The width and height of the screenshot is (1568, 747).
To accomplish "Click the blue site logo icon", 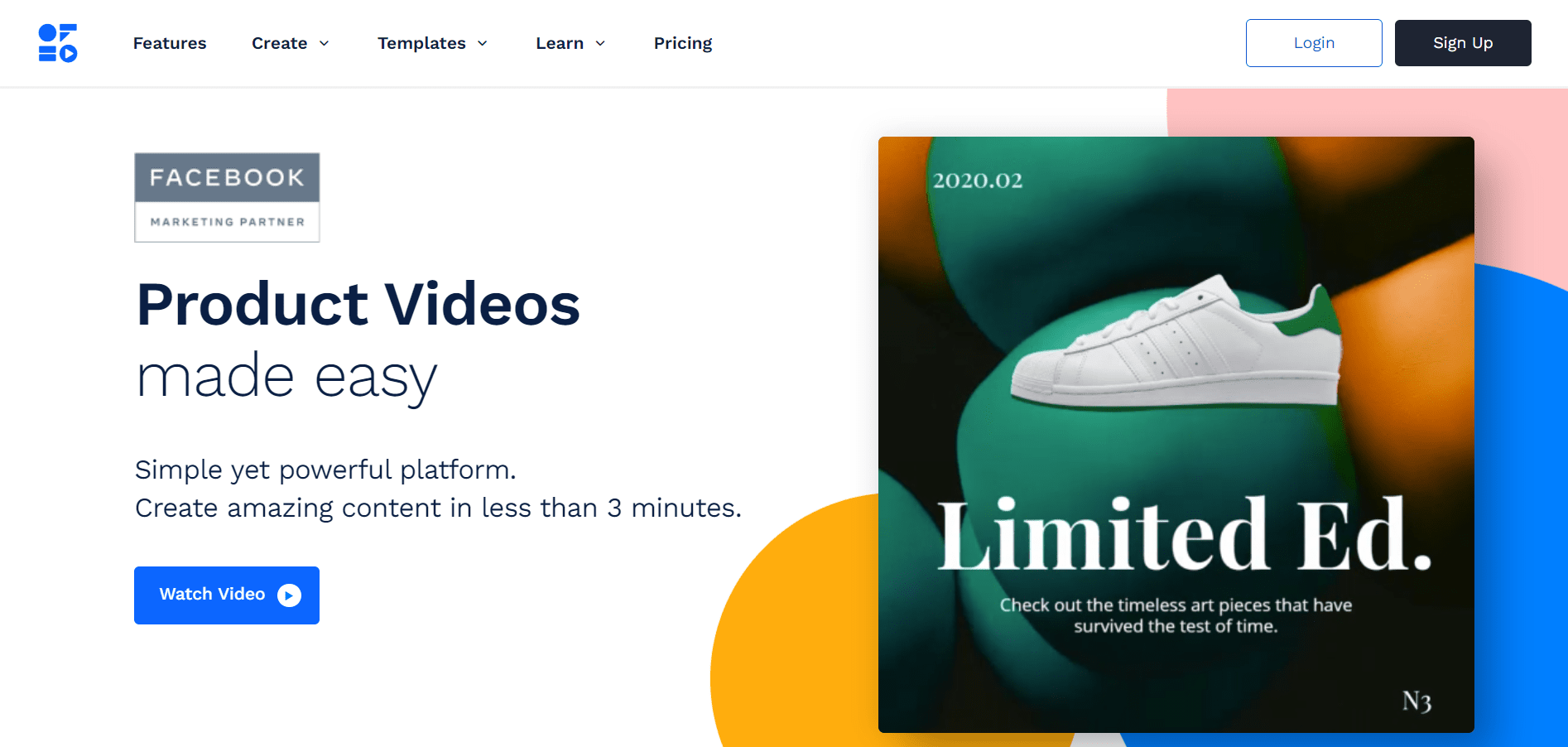I will (x=58, y=43).
